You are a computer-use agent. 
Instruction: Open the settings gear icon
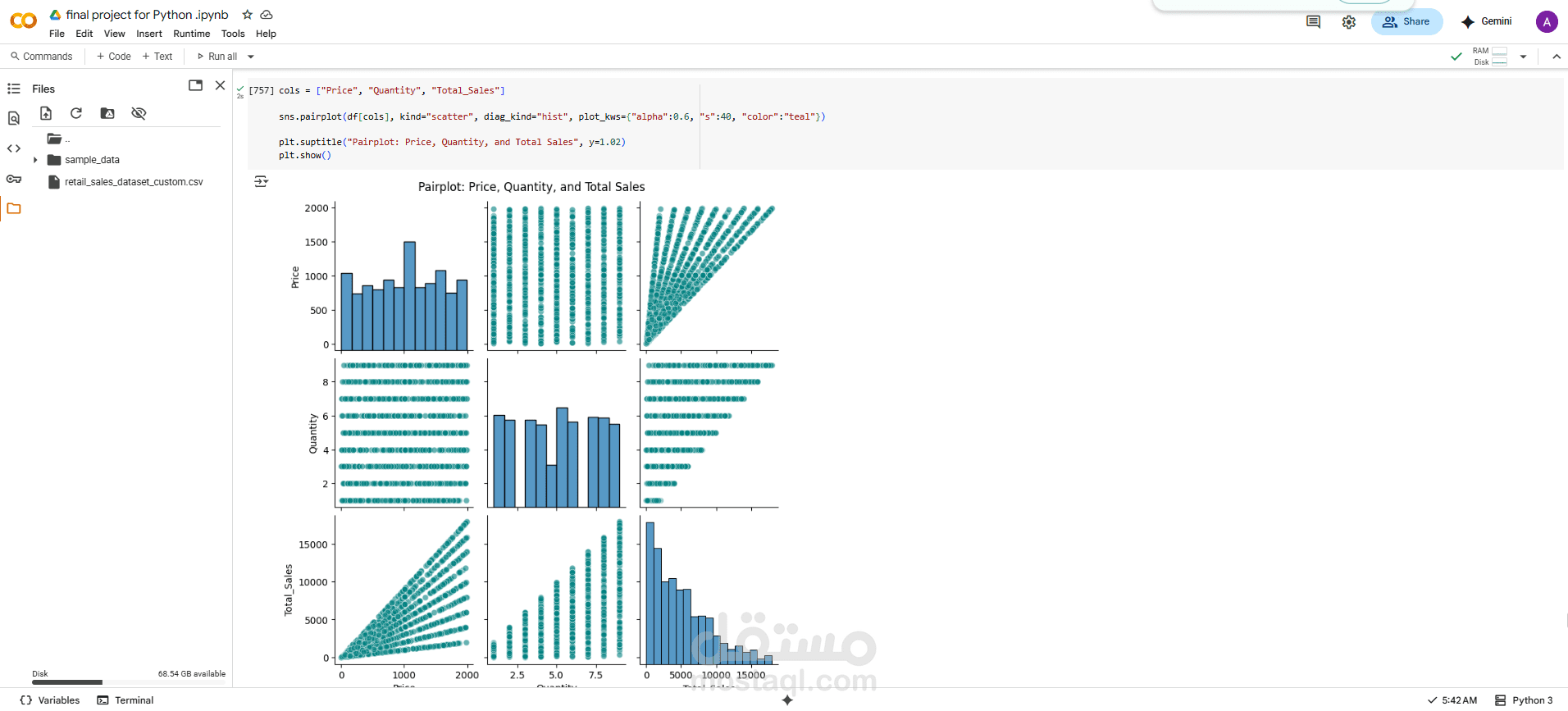pos(1349,22)
